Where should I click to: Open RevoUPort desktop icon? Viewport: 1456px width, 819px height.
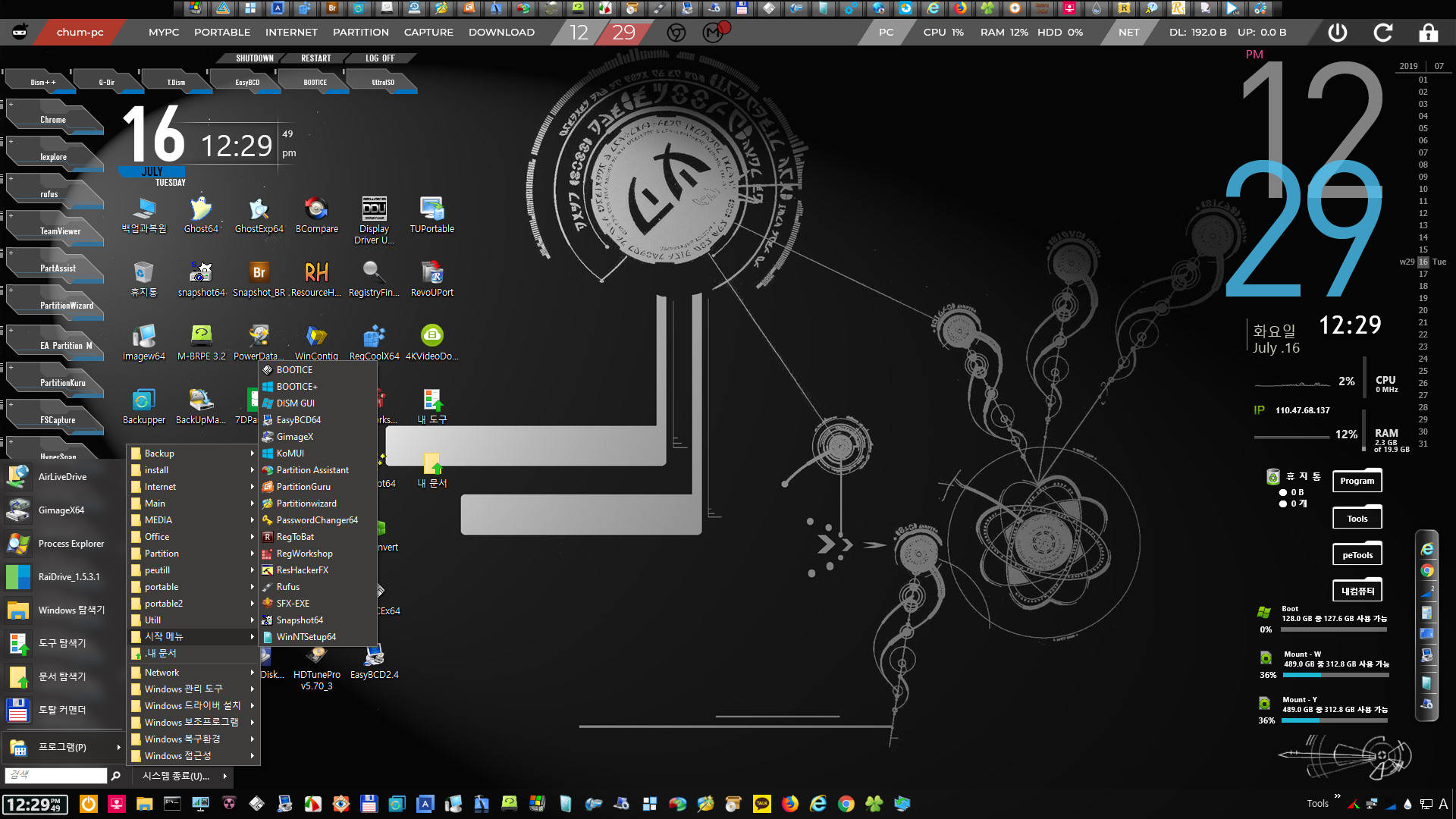(432, 278)
